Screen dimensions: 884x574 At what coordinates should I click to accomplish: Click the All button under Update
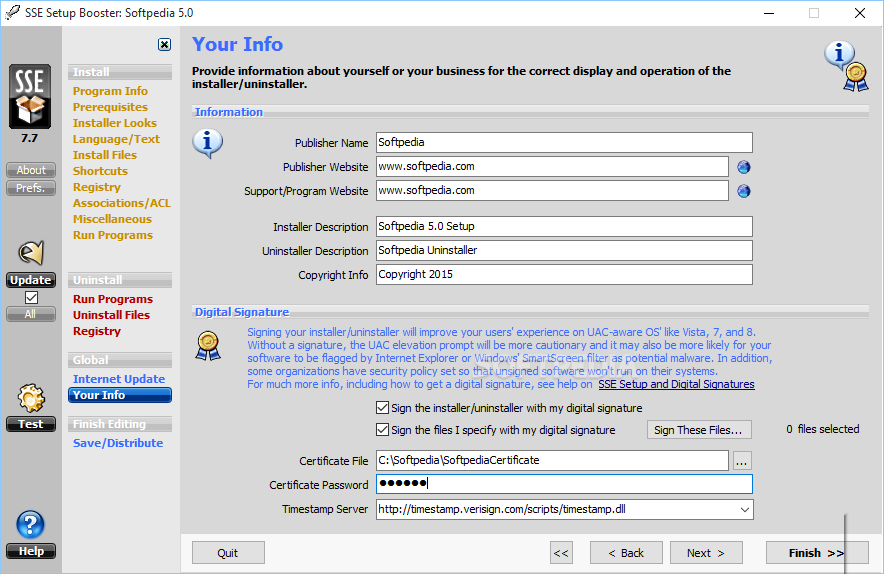pos(31,314)
